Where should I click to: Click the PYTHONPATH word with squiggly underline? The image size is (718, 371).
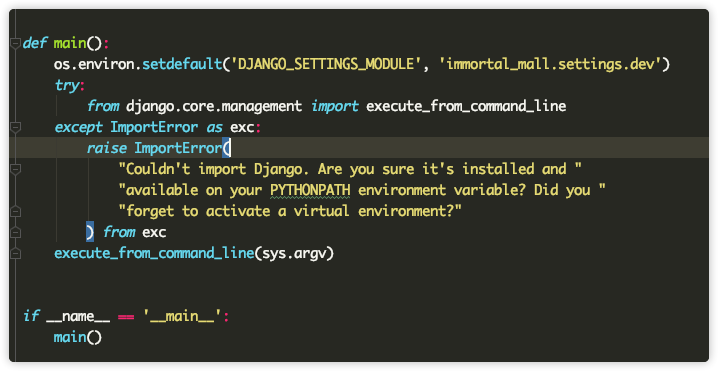[x=310, y=190]
